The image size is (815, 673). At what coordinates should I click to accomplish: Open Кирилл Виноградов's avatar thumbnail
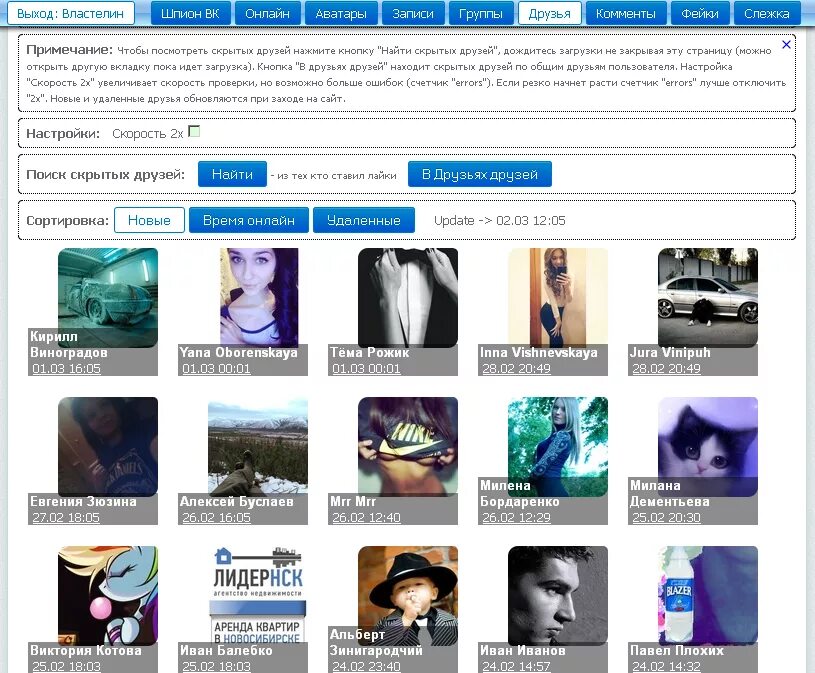pyautogui.click(x=108, y=297)
